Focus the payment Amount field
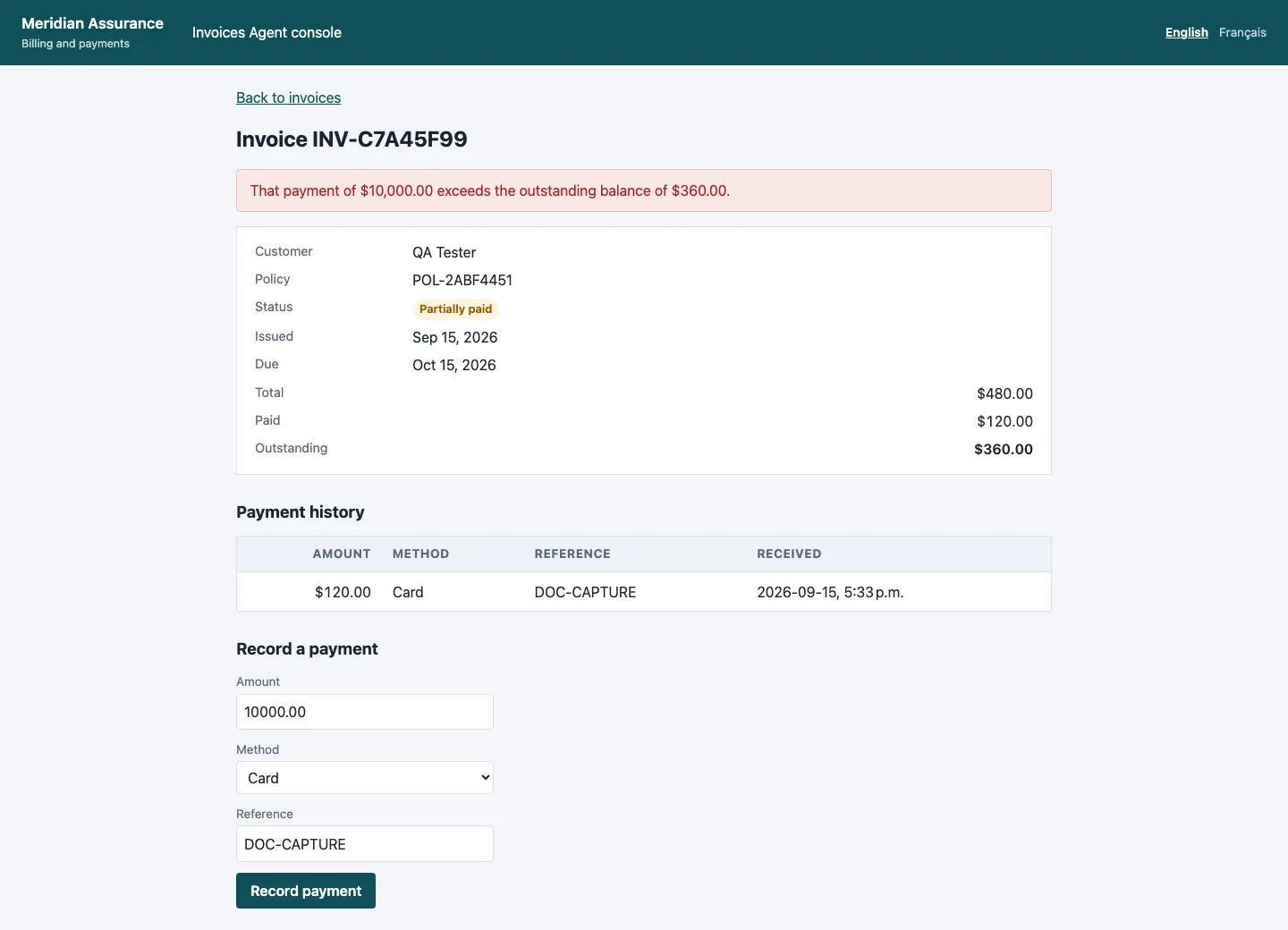Image resolution: width=1288 pixels, height=930 pixels. [365, 712]
